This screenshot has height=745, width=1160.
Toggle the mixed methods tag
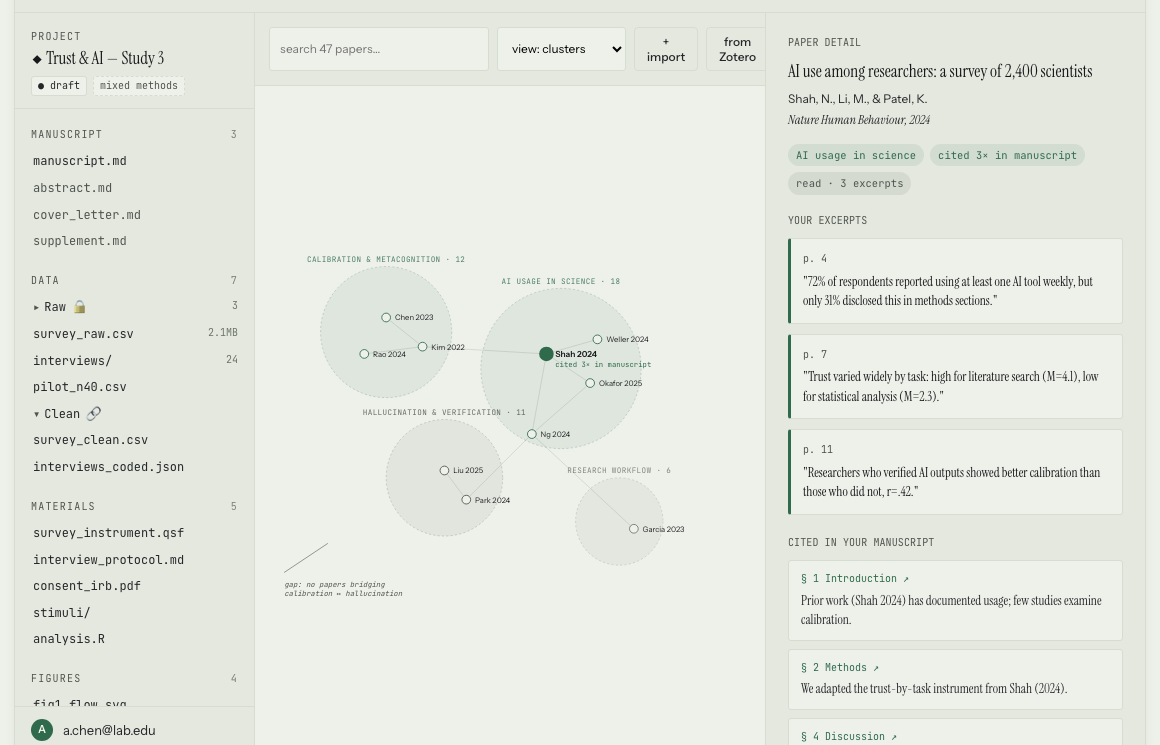click(x=138, y=86)
